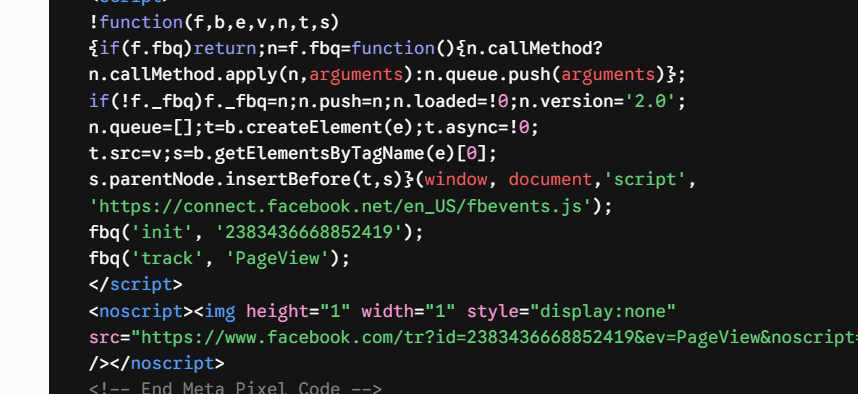The height and width of the screenshot is (394, 858).
Task: Click s.parentNode.insertBefore(t,s) in the code
Action: tap(246, 180)
